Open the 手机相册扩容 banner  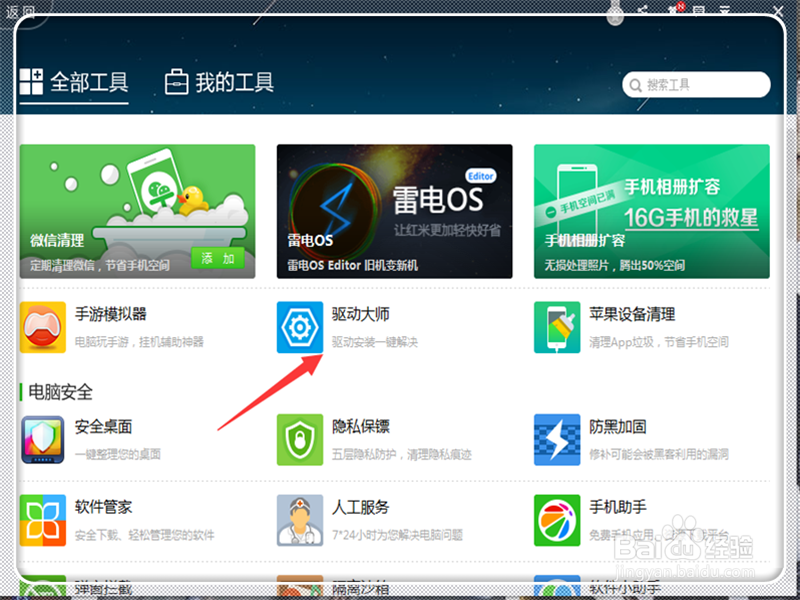point(652,211)
